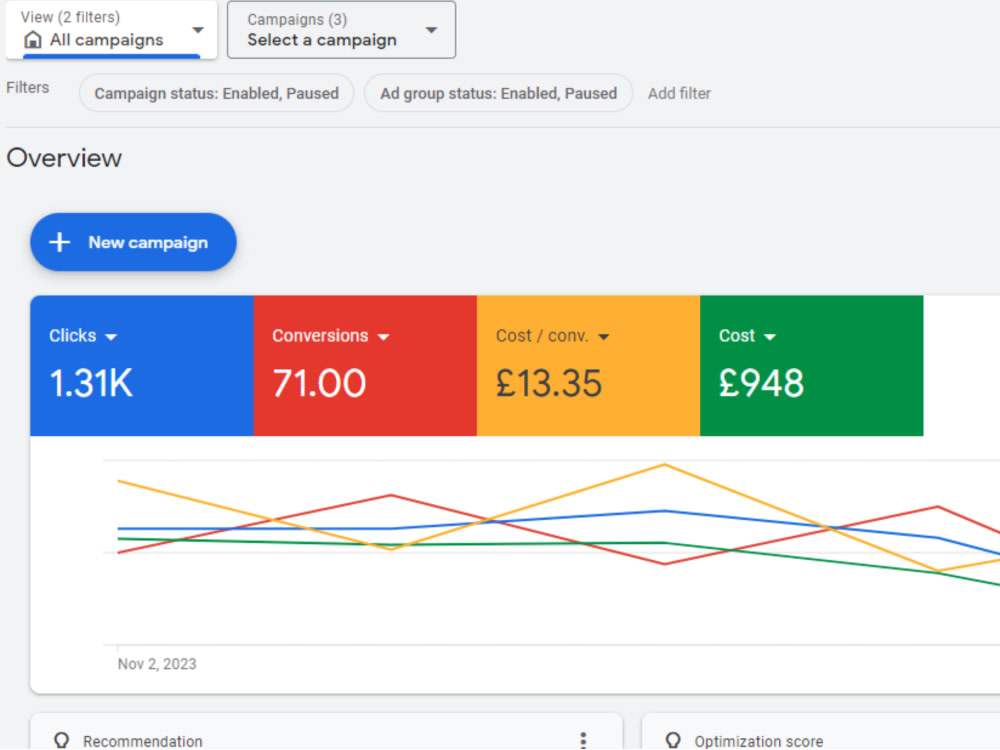Image resolution: width=1000 pixels, height=750 pixels.
Task: Click the Optimization score lightbulb icon
Action: coord(673,740)
